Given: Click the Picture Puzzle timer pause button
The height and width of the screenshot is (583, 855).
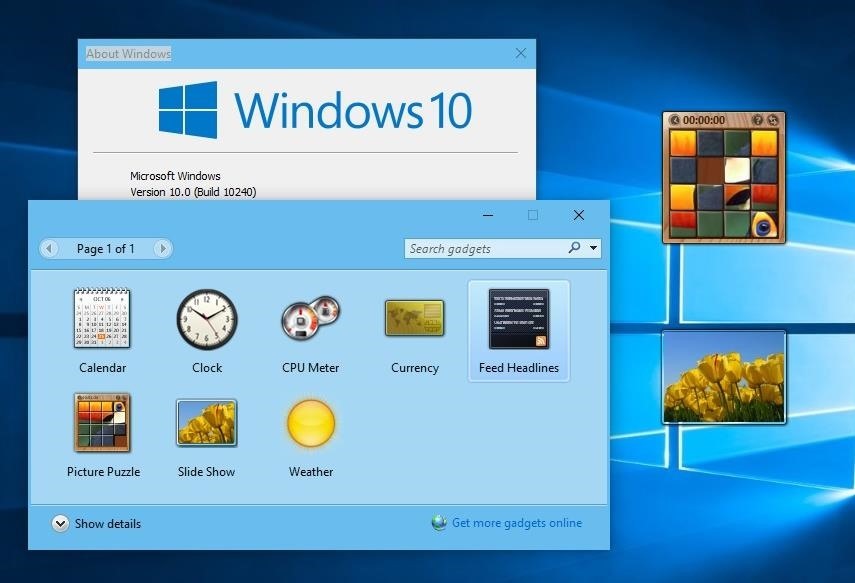Looking at the screenshot, I should coord(675,120).
